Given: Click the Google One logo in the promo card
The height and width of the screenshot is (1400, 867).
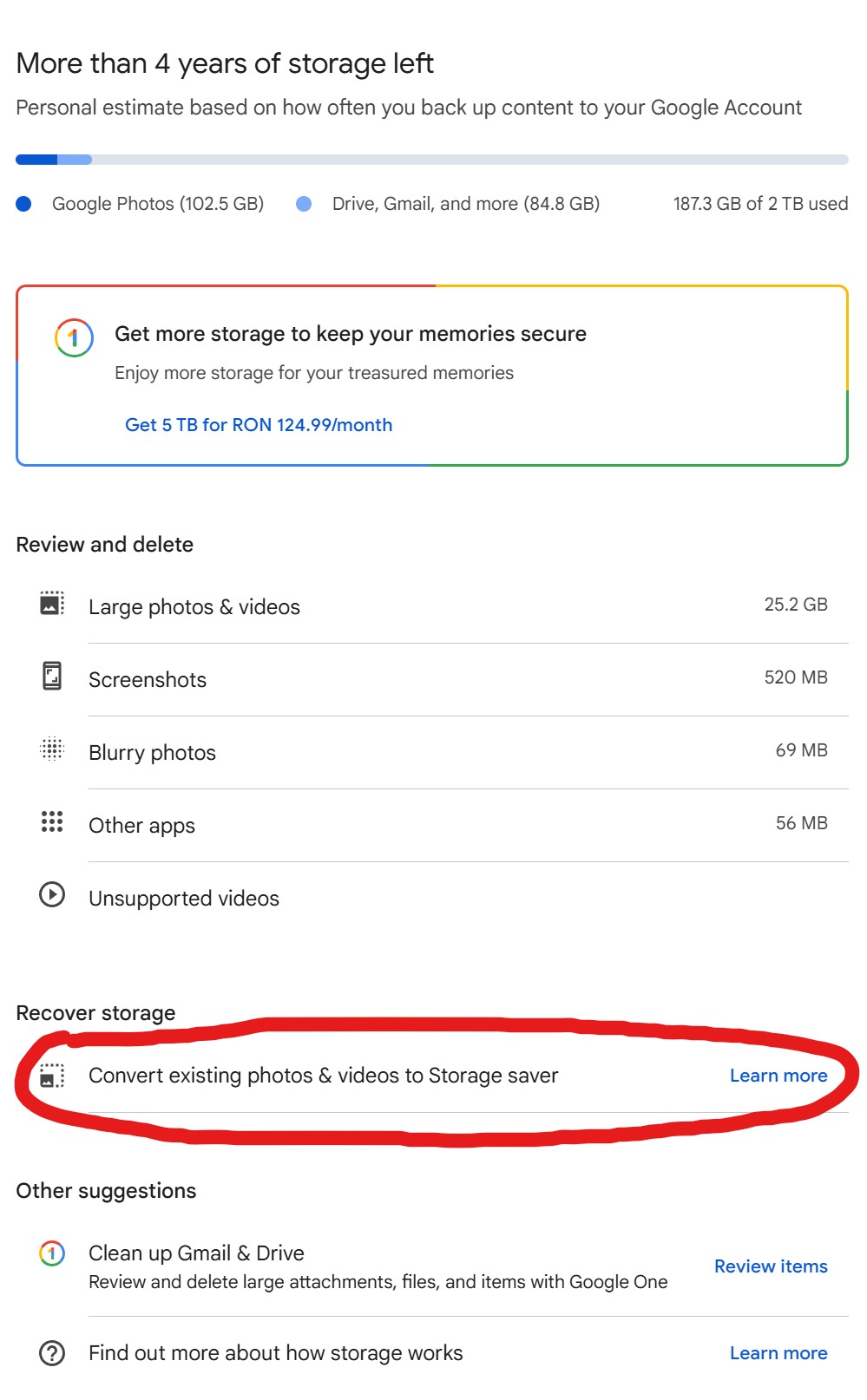Looking at the screenshot, I should [74, 337].
